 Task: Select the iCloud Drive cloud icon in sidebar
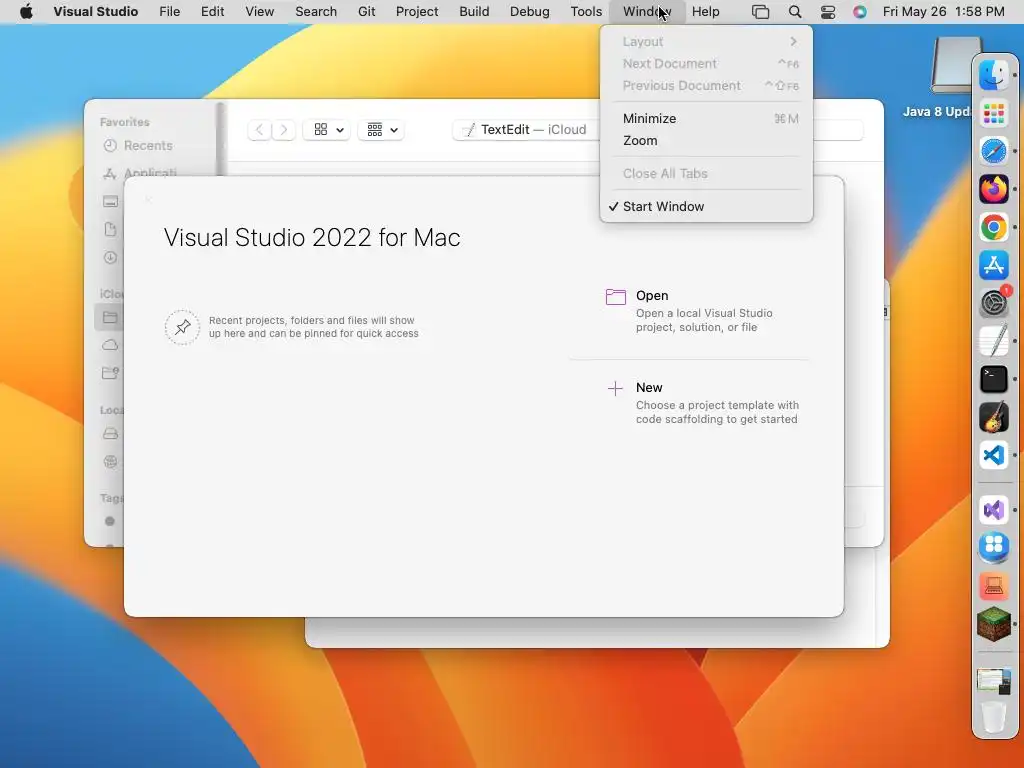[110, 345]
